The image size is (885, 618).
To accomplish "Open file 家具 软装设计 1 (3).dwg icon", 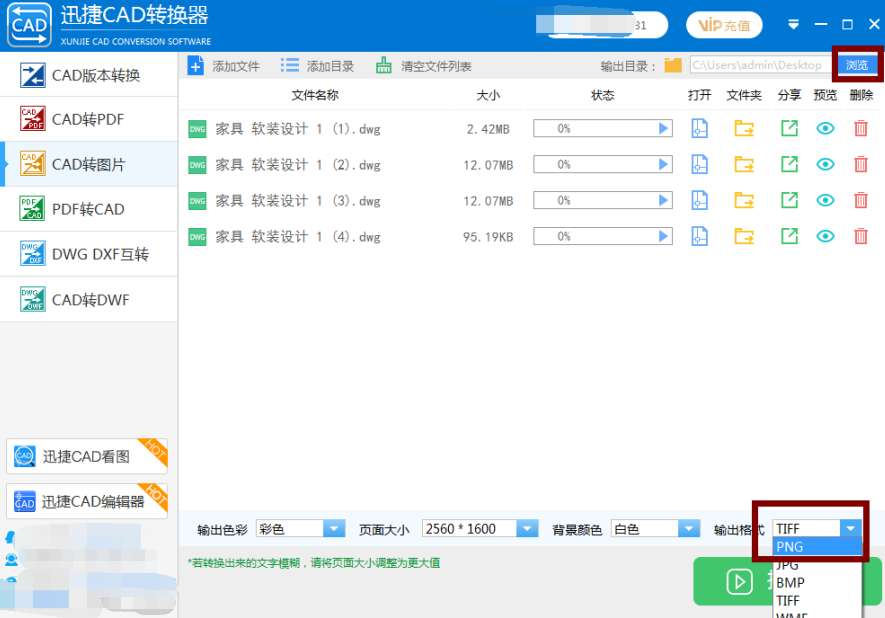I will [x=699, y=200].
